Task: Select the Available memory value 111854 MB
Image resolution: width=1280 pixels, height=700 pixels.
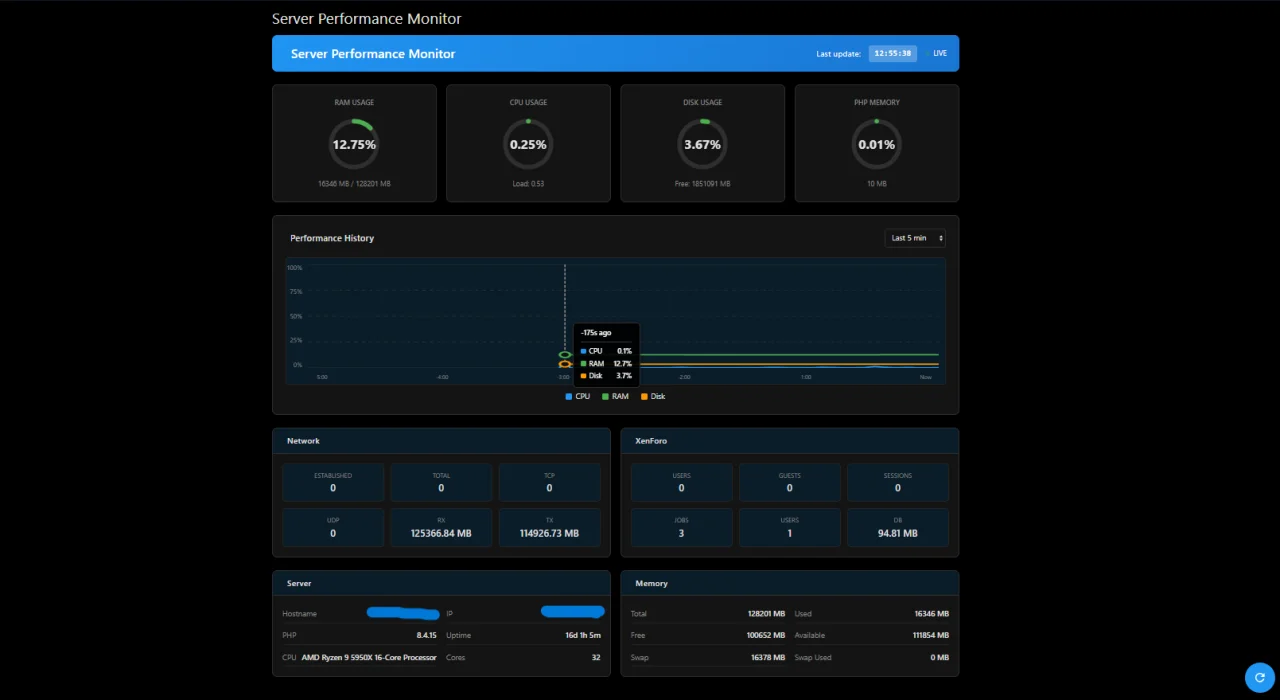Action: (931, 635)
